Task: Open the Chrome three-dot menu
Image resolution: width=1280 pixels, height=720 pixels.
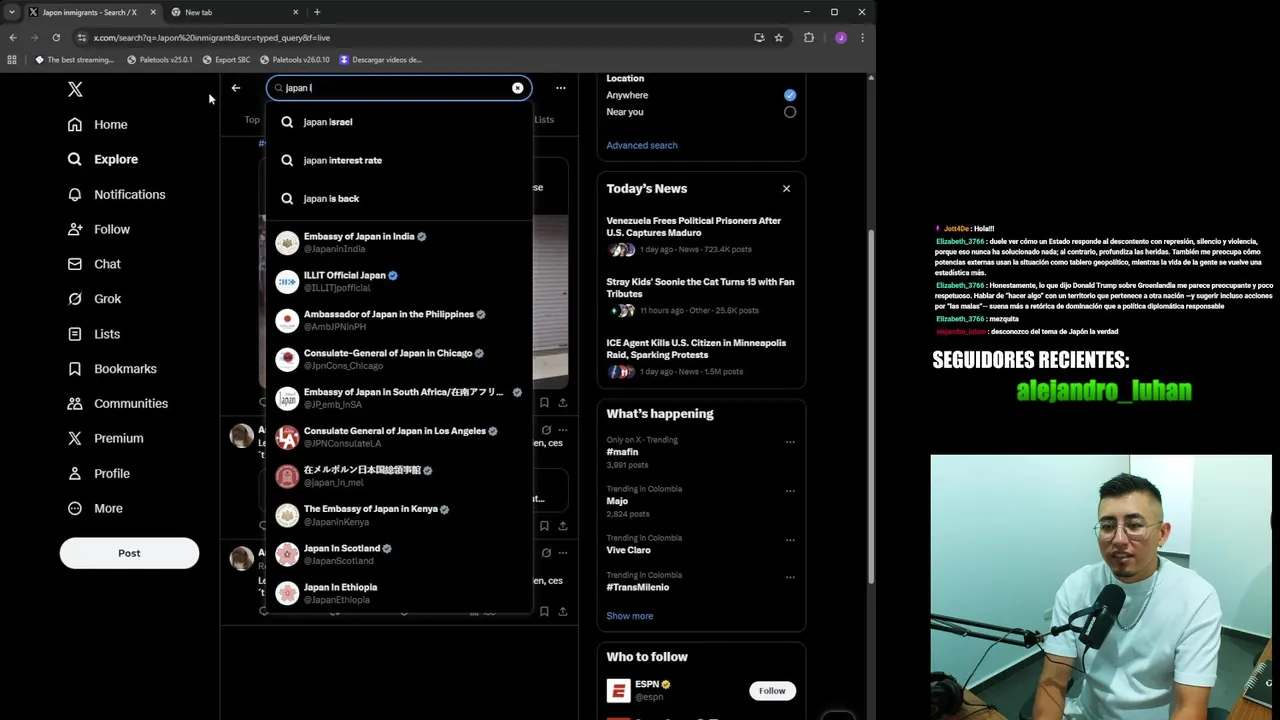Action: 862,38
